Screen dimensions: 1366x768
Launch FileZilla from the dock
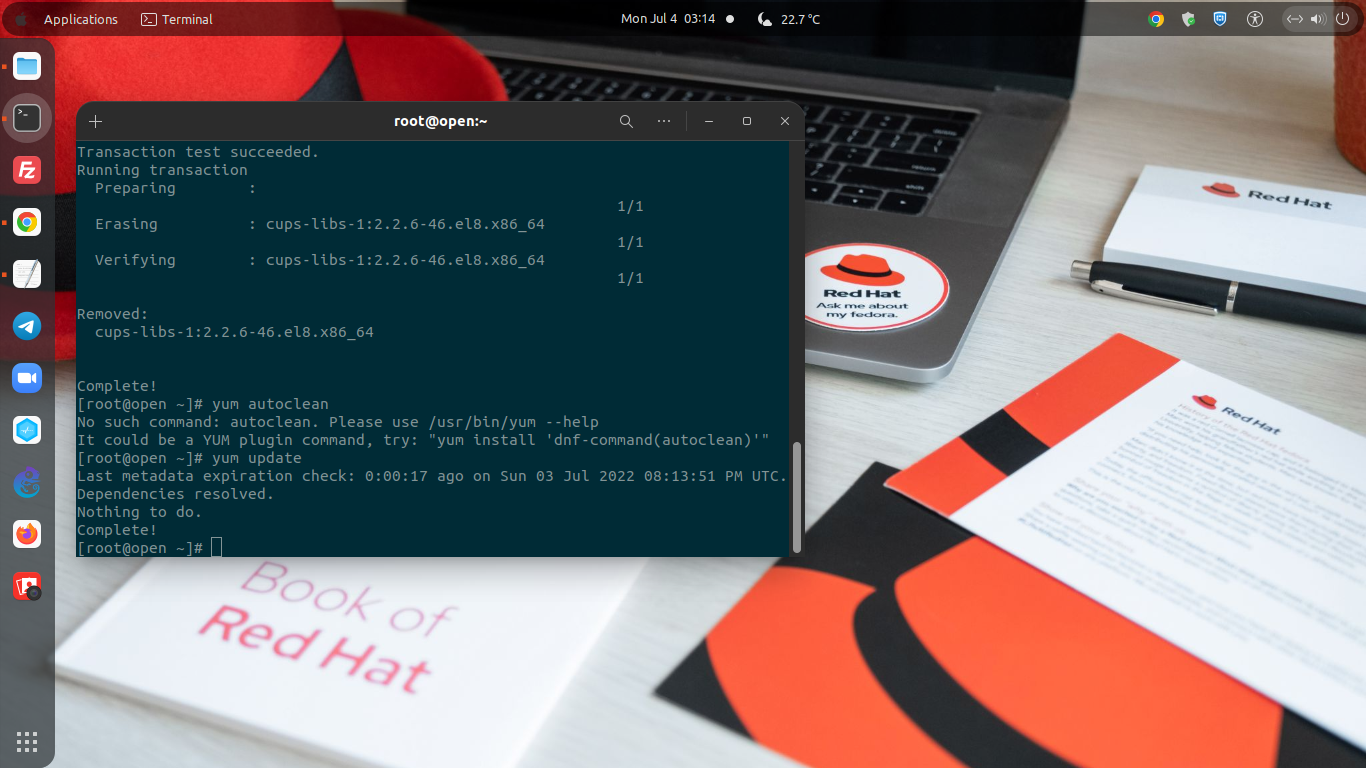pyautogui.click(x=27, y=170)
